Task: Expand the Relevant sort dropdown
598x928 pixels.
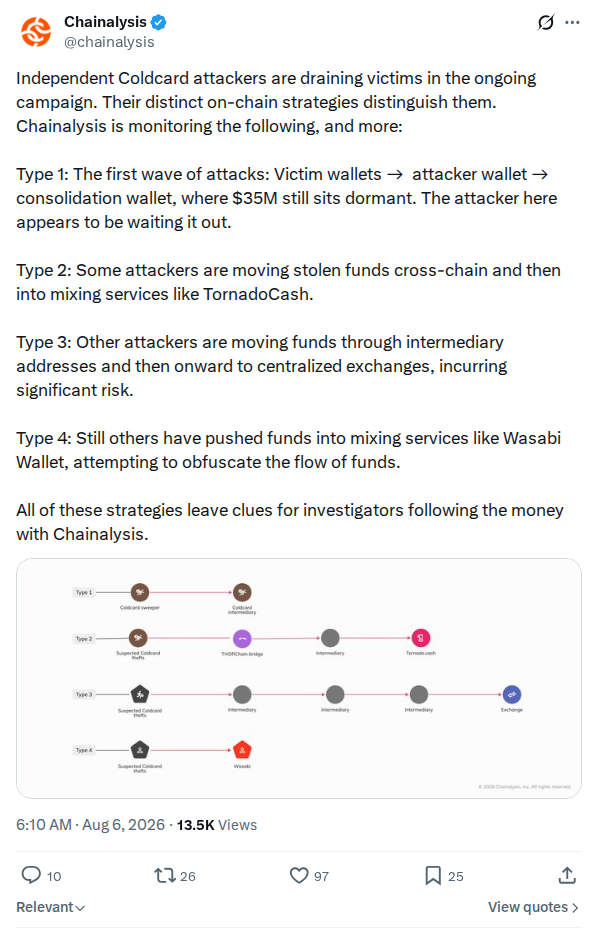Action: coord(50,907)
